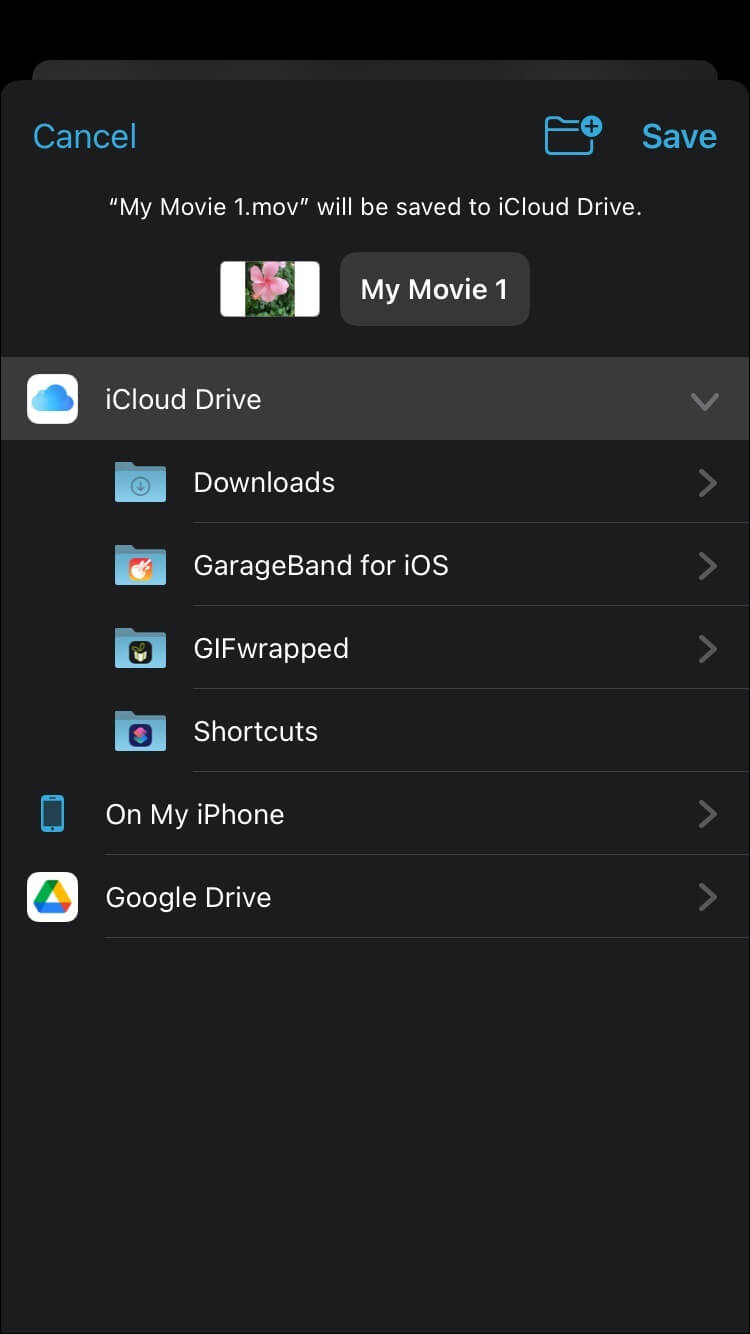Select the GIFwrapped folder name
Screen dimensions: 750x1334
(x=271, y=648)
